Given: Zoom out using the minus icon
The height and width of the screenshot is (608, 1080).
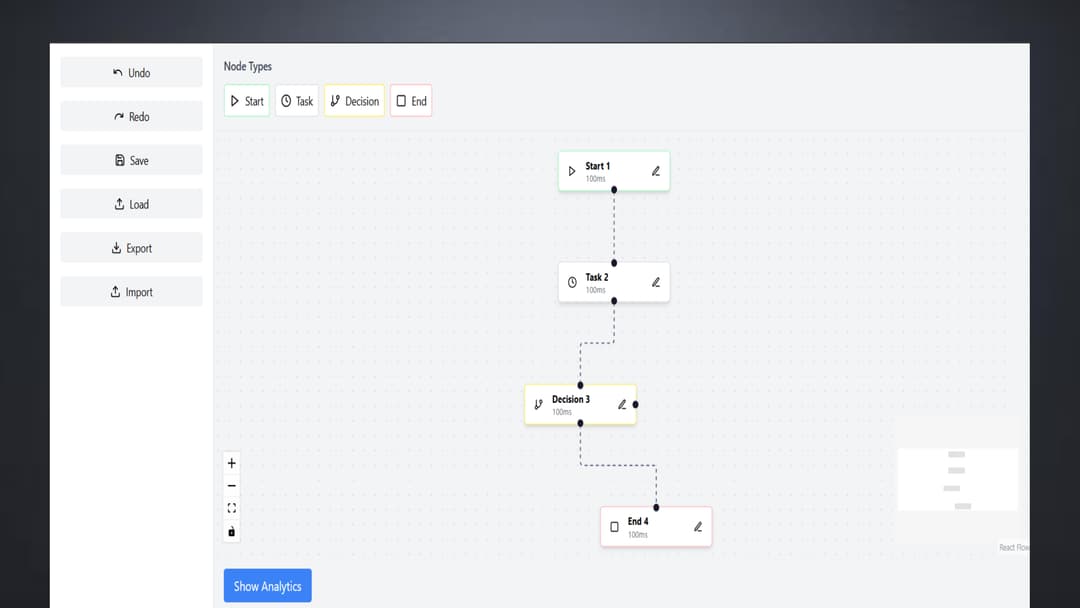Looking at the screenshot, I should pos(231,484).
